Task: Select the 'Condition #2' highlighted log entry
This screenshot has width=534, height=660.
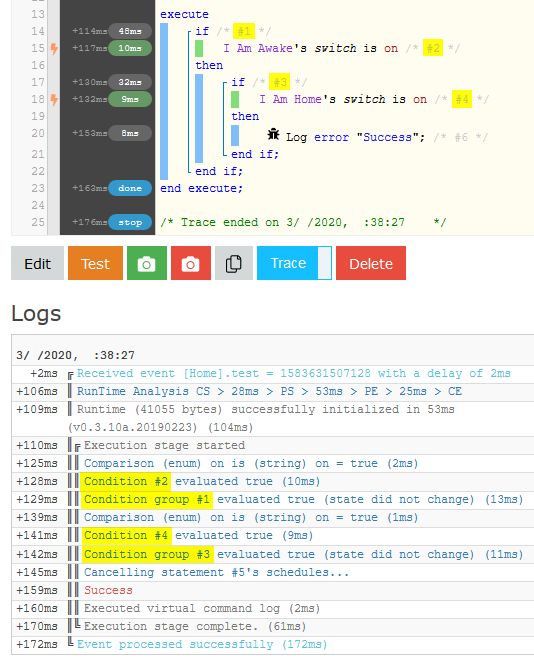Action: point(126,482)
